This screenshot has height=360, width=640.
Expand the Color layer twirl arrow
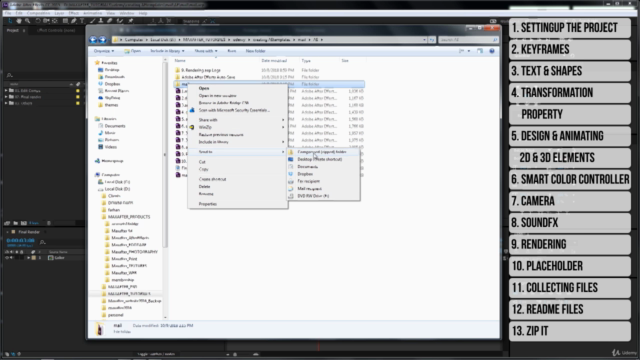[28, 258]
